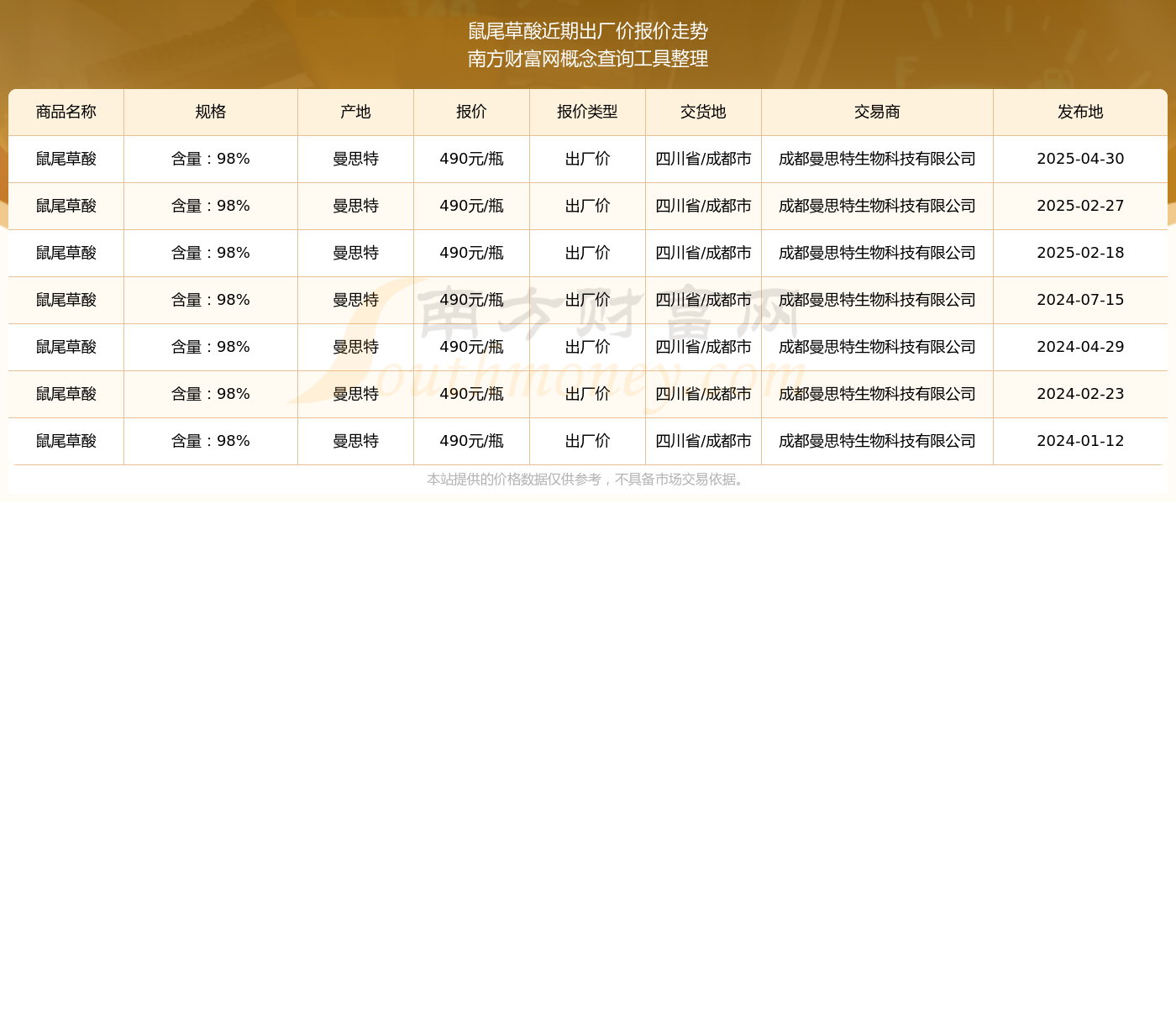
Task: Click 成都曼思特生物科技有限公司 in the 2024-02-23 row
Action: [877, 394]
